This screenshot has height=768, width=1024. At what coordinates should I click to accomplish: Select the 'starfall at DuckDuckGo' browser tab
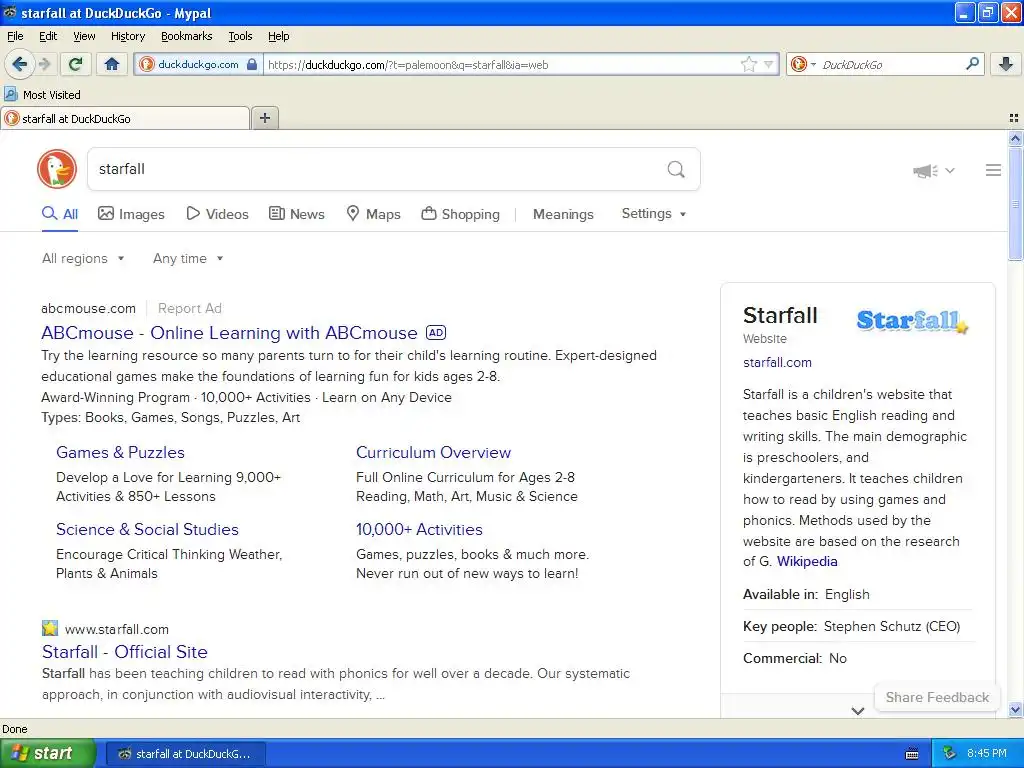coord(125,118)
